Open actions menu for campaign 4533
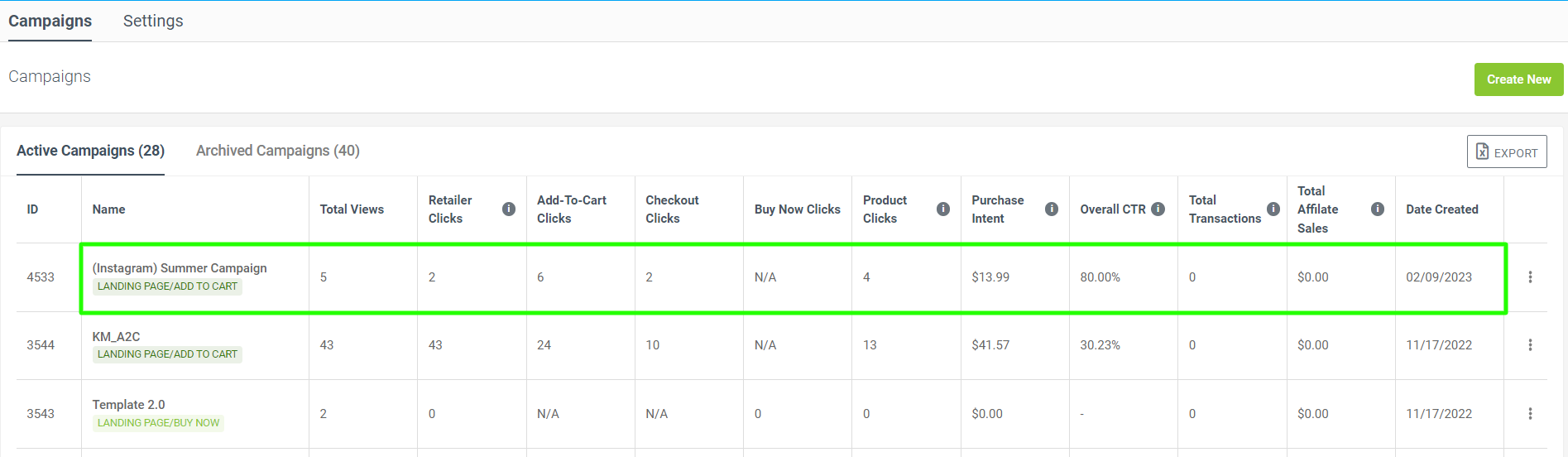Image resolution: width=1568 pixels, height=457 pixels. 1530,277
